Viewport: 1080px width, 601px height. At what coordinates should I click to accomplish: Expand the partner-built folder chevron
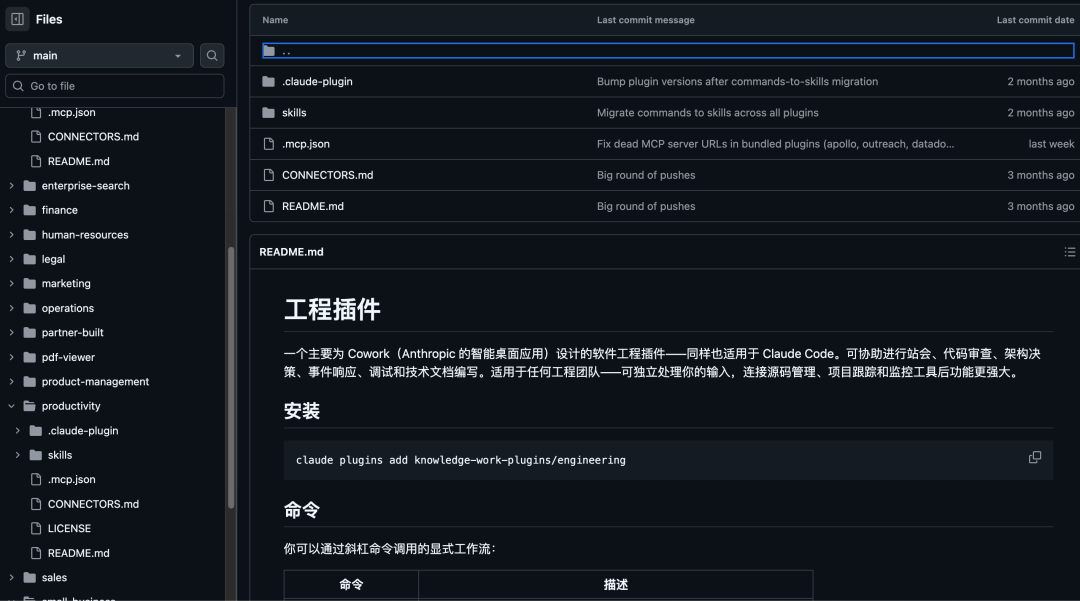pos(12,333)
